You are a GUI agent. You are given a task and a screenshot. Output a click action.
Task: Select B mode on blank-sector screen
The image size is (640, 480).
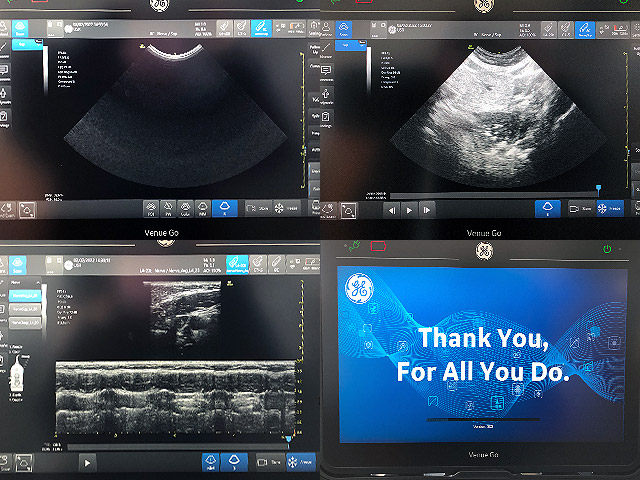tap(224, 208)
